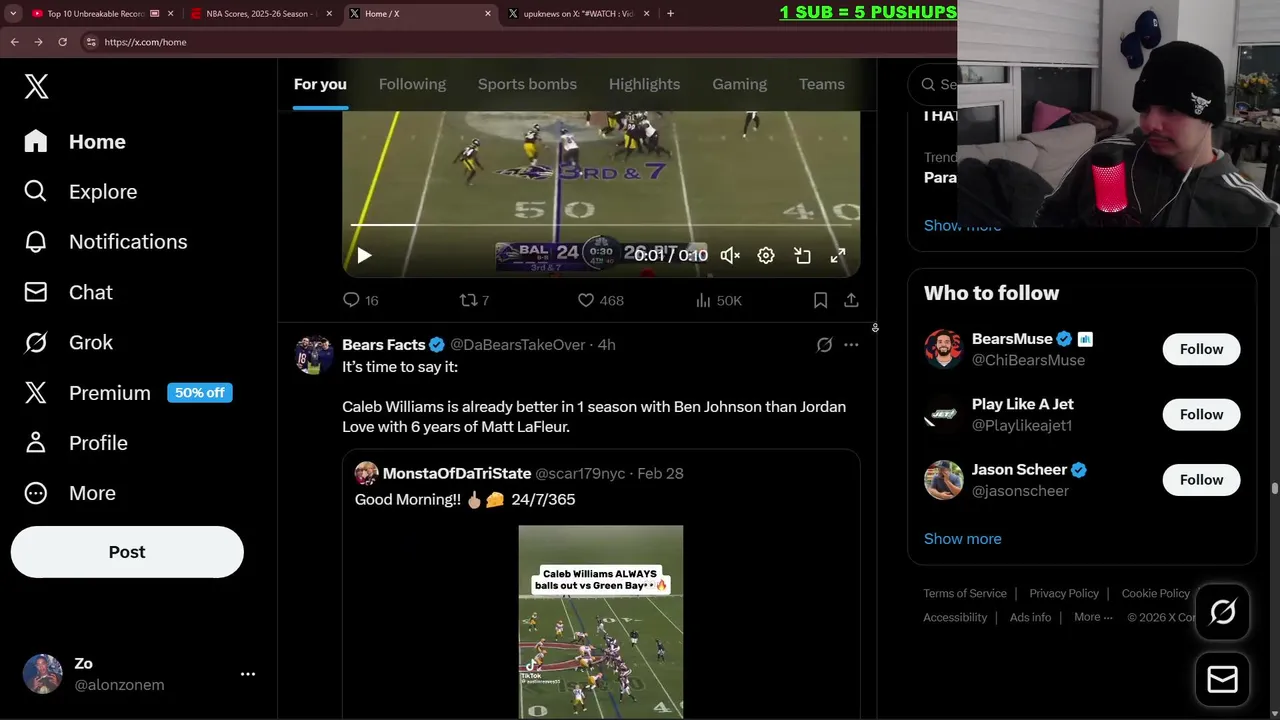Open MonstaOfDaTriState quoted post author
This screenshot has width=1280, height=720.
(x=457, y=473)
